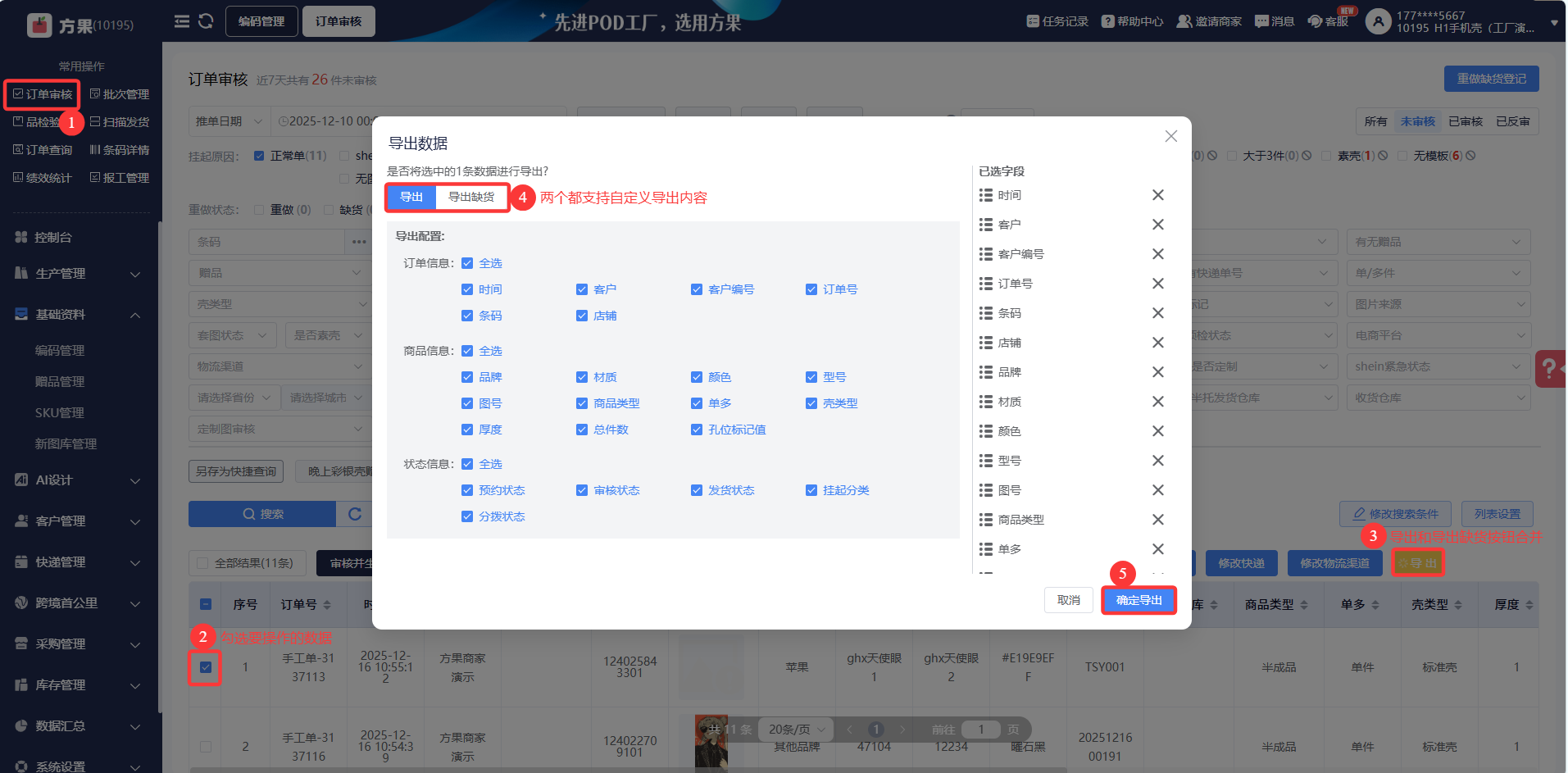The height and width of the screenshot is (773, 1568).
Task: Click the 方果 logo icon
Action: [x=39, y=25]
